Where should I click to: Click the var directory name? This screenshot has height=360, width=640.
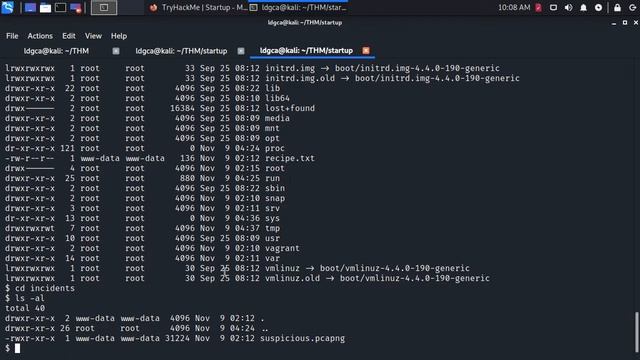tap(273, 258)
